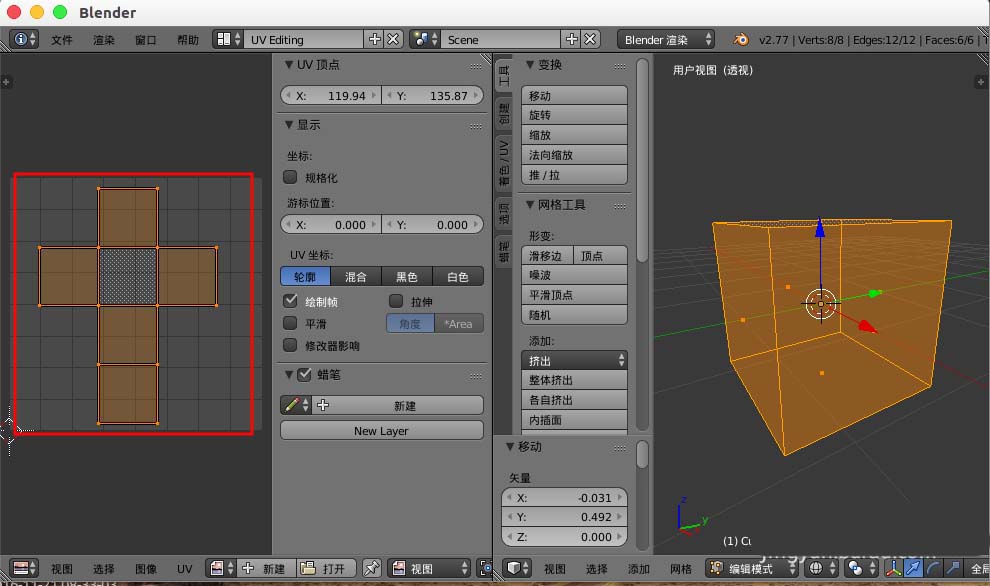Select the translate arrow manipulator icon
990x586 pixels.
(x=913, y=568)
